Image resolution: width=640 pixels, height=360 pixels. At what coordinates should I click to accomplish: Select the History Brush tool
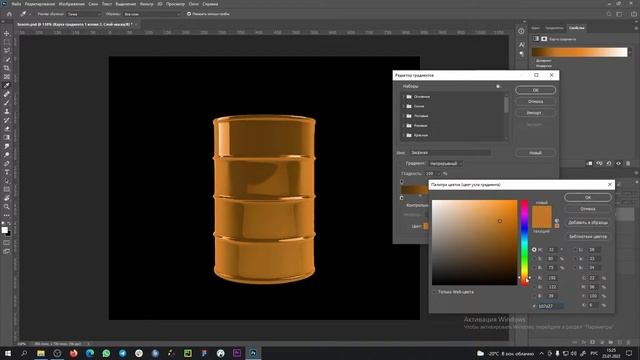pyautogui.click(x=7, y=120)
